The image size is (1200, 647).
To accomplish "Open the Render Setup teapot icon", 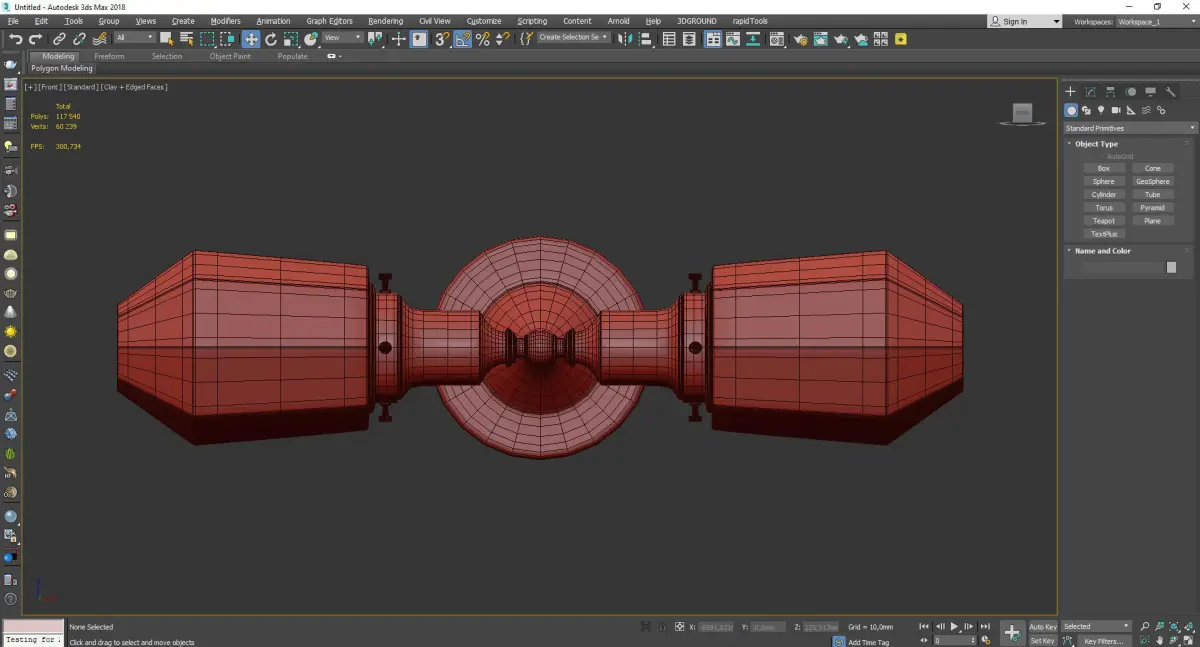I will coord(800,39).
